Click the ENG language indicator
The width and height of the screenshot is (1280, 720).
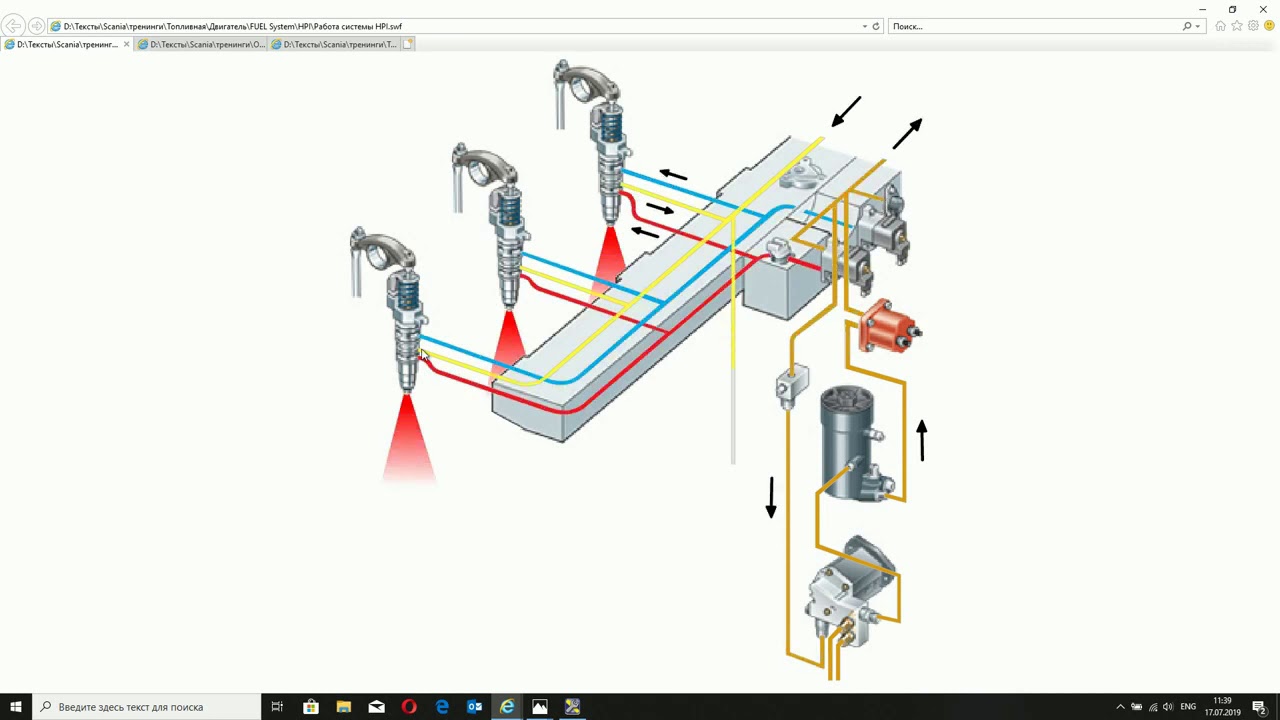tap(1188, 707)
